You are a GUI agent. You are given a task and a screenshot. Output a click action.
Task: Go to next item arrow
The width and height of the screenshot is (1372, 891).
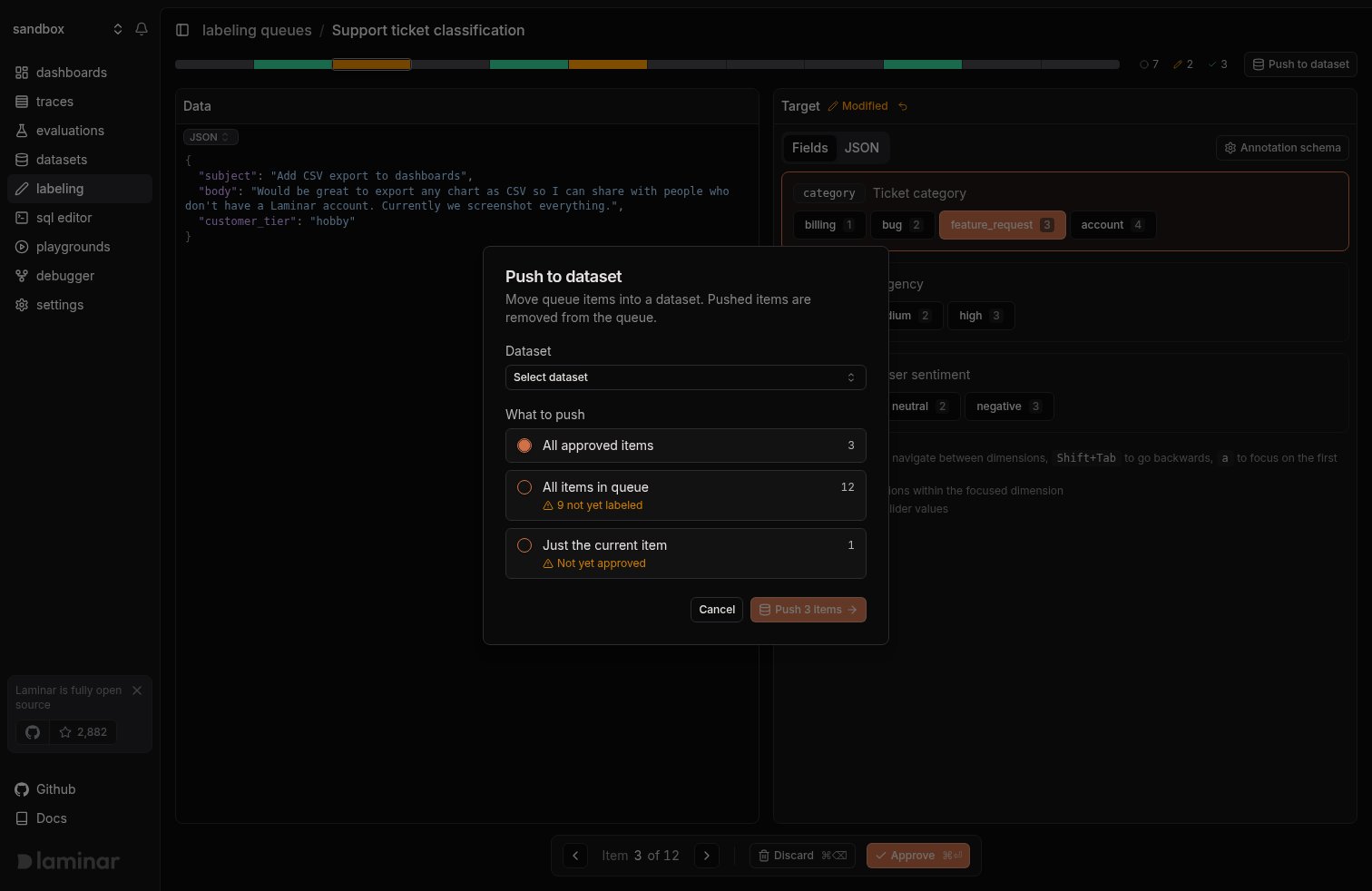tap(707, 856)
